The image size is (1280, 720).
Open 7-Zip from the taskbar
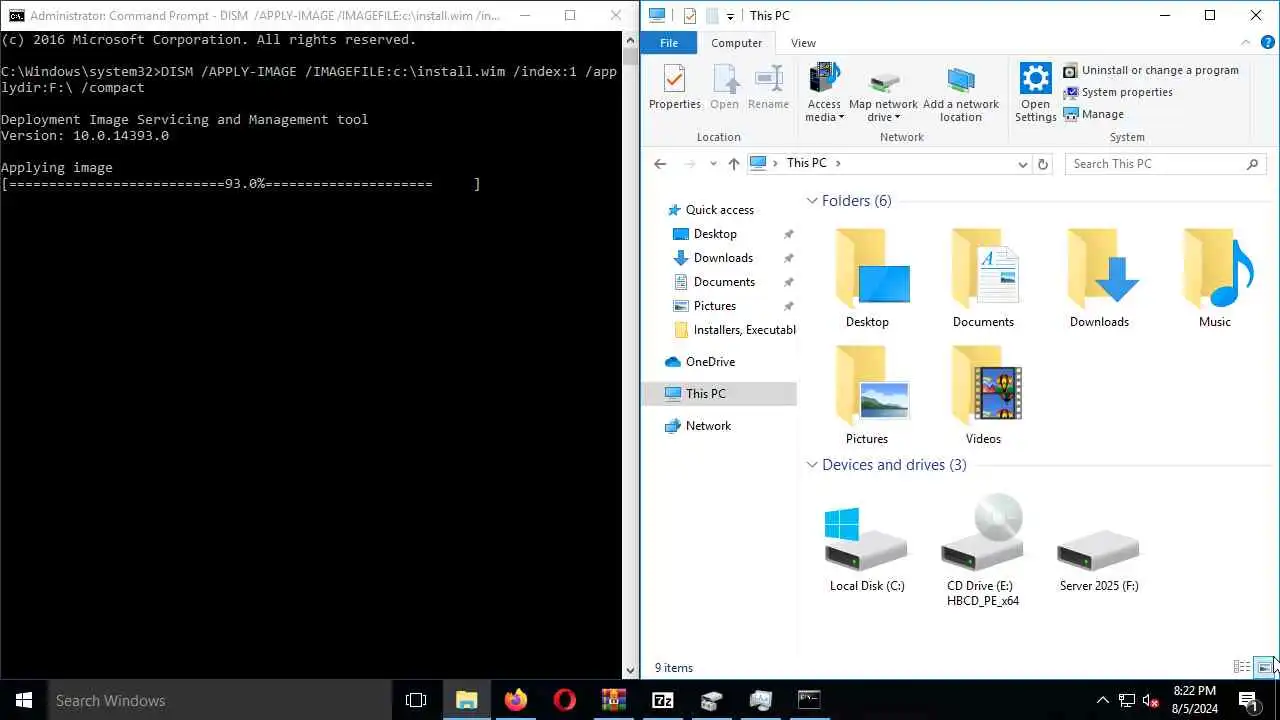[662, 700]
